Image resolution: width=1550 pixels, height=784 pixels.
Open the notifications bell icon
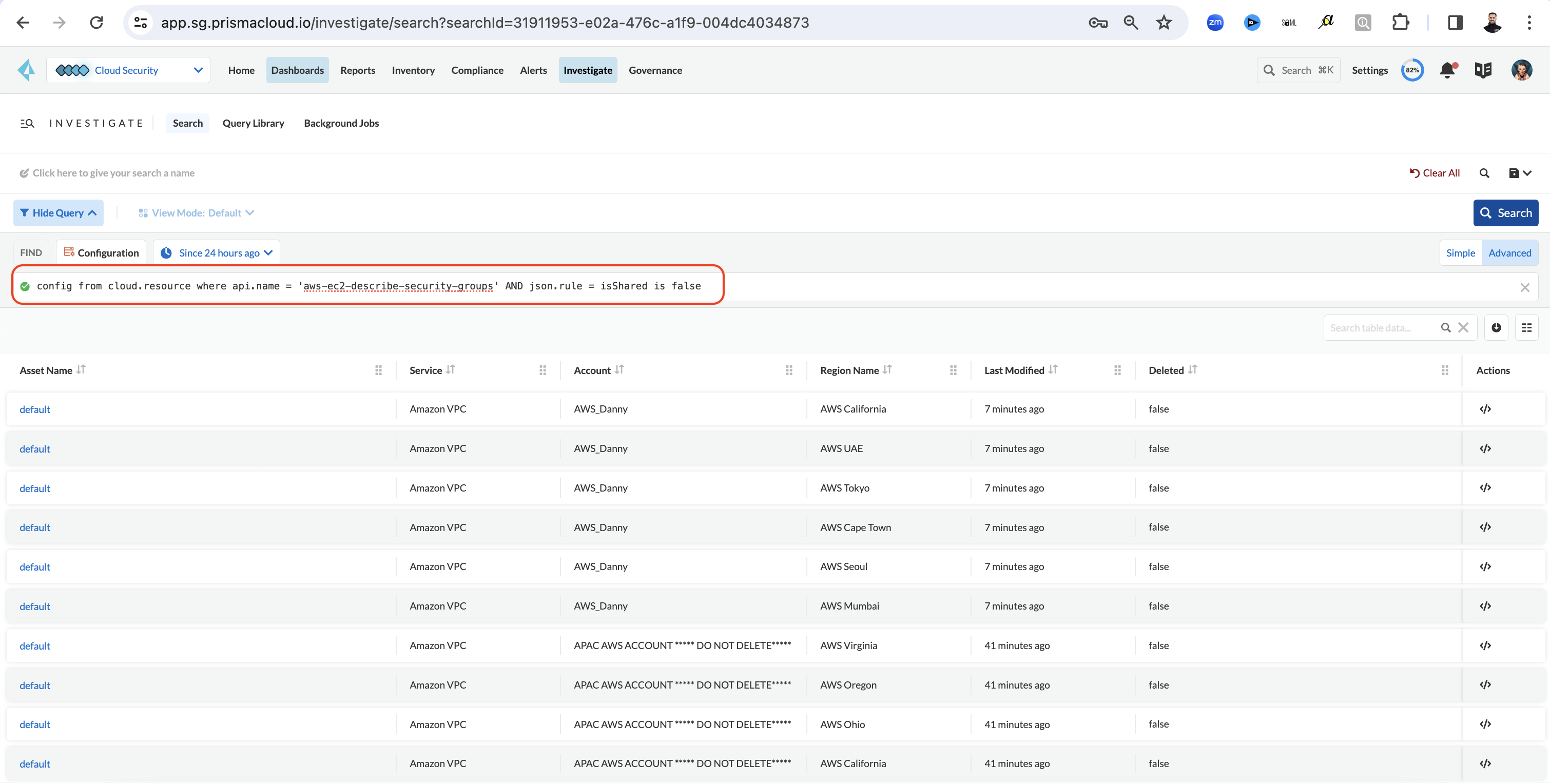point(1447,70)
